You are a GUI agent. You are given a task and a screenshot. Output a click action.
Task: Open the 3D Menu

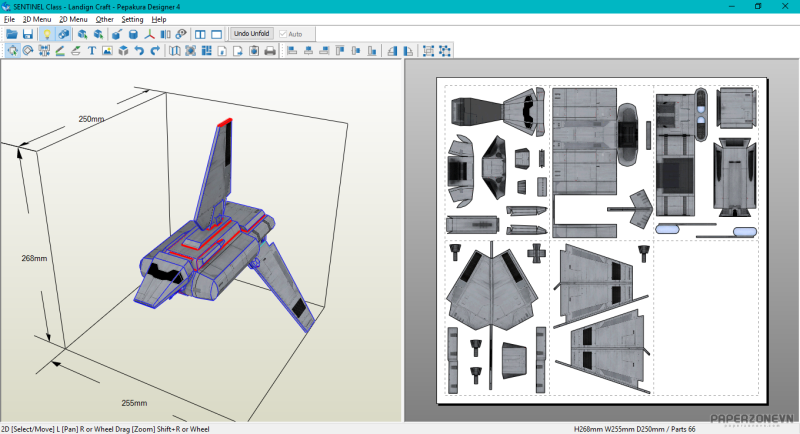pyautogui.click(x=37, y=19)
